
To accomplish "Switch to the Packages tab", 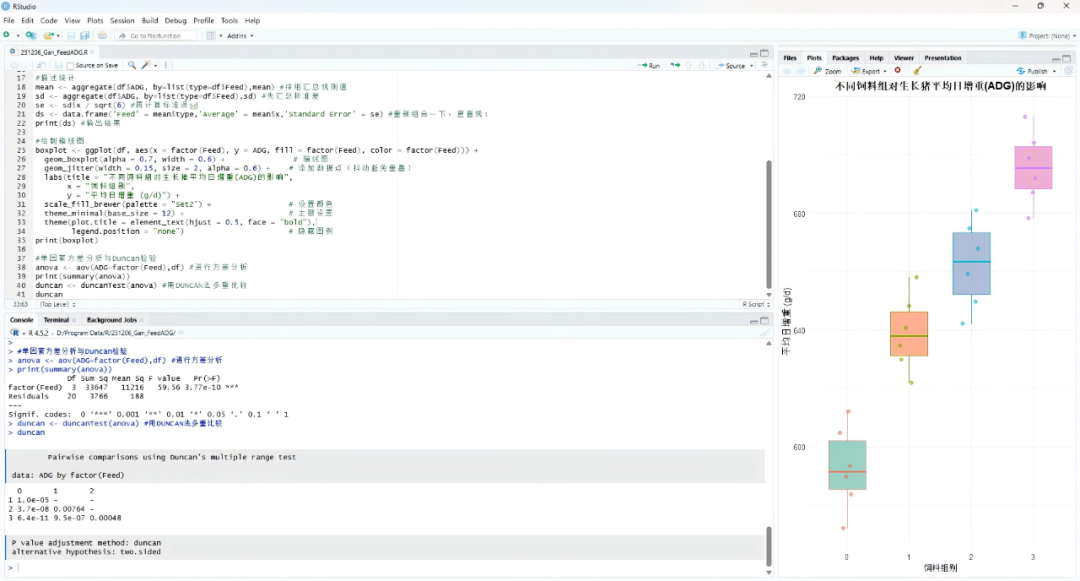I will (845, 58).
